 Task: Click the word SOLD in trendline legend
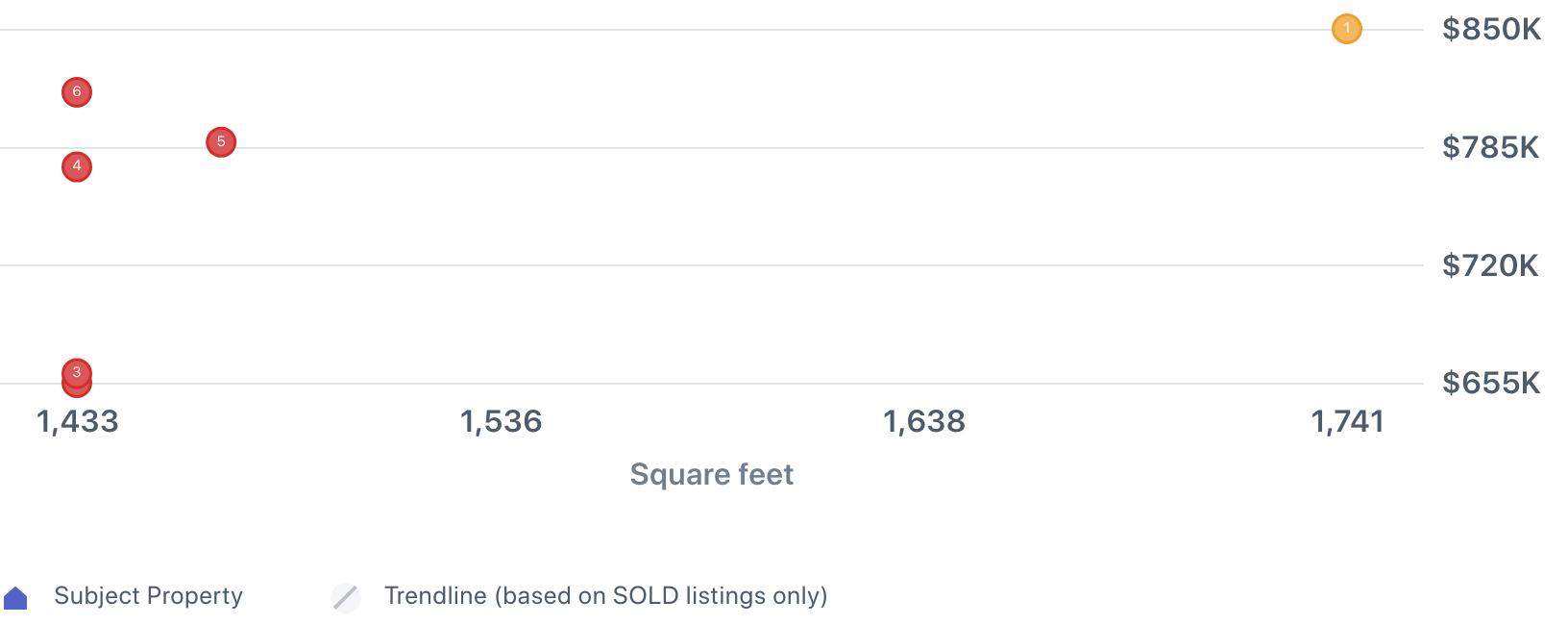pos(648,596)
